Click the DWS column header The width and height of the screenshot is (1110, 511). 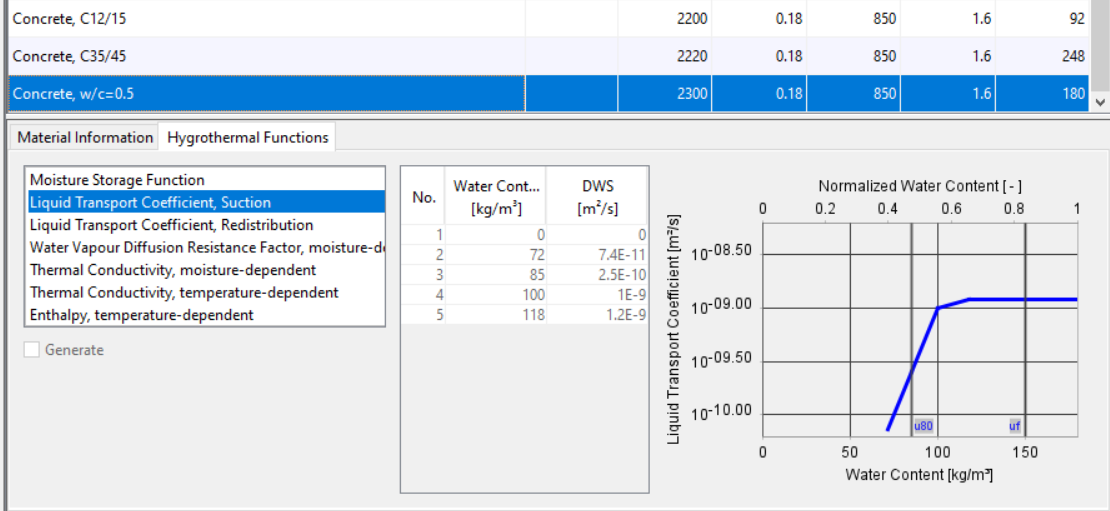pyautogui.click(x=596, y=197)
